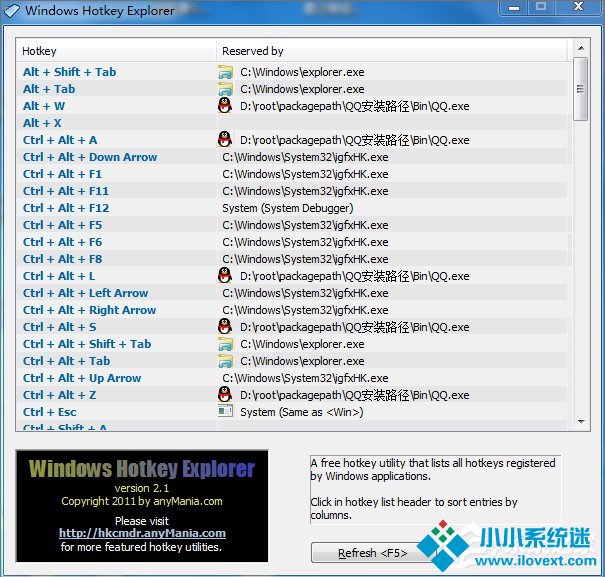Click System (Same as <Win>) entry
This screenshot has height=577, width=605.
click(x=302, y=412)
